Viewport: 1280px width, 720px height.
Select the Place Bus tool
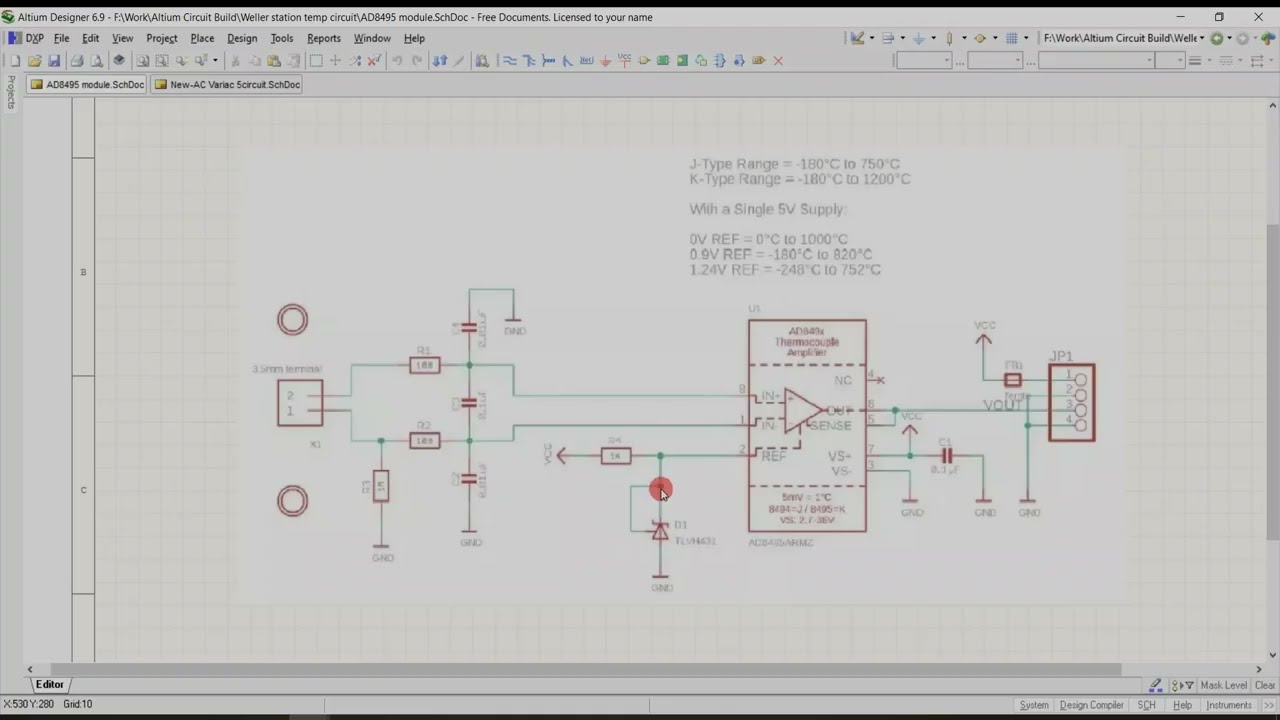click(529, 61)
